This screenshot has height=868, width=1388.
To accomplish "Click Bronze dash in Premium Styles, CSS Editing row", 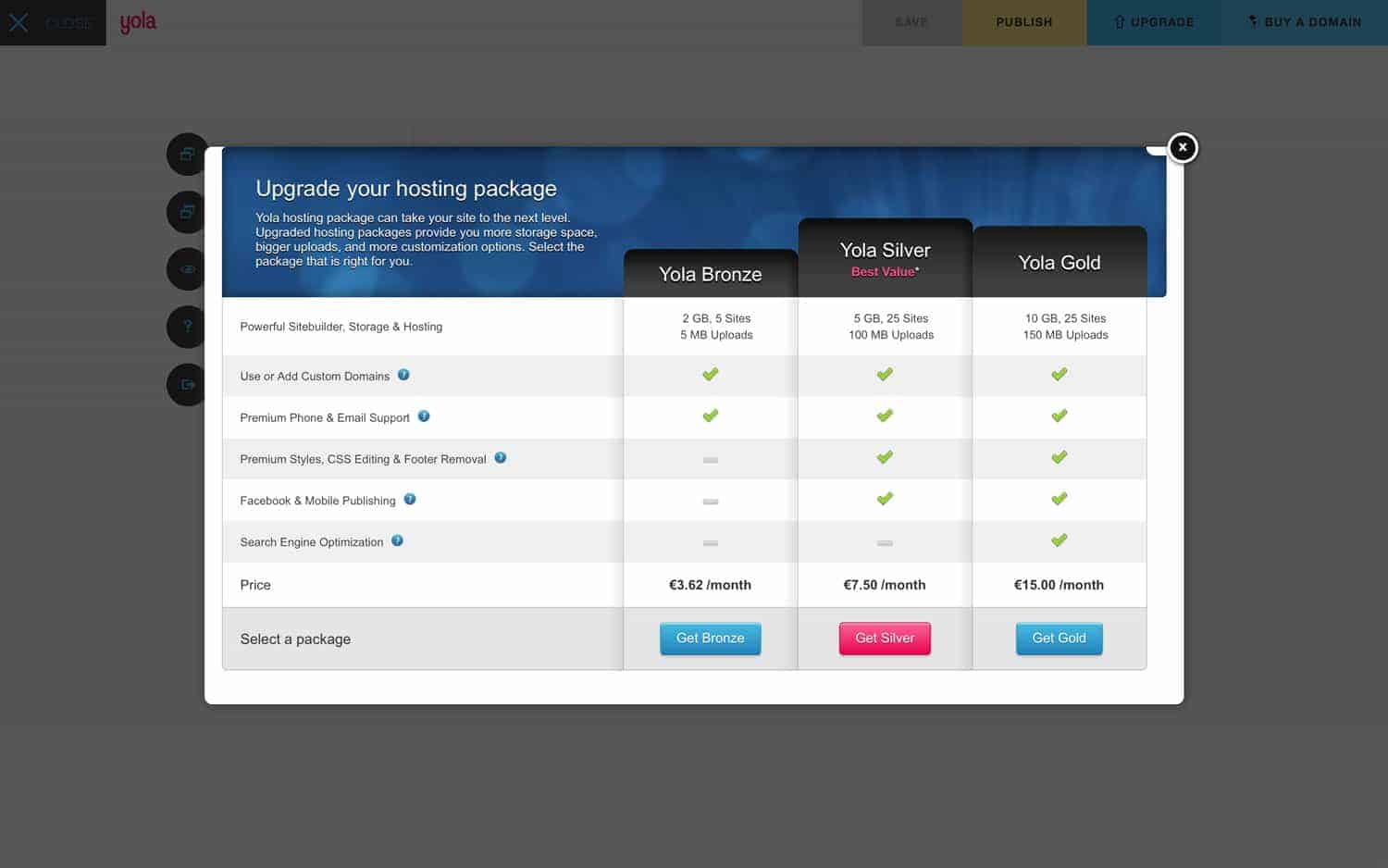I will tap(710, 460).
